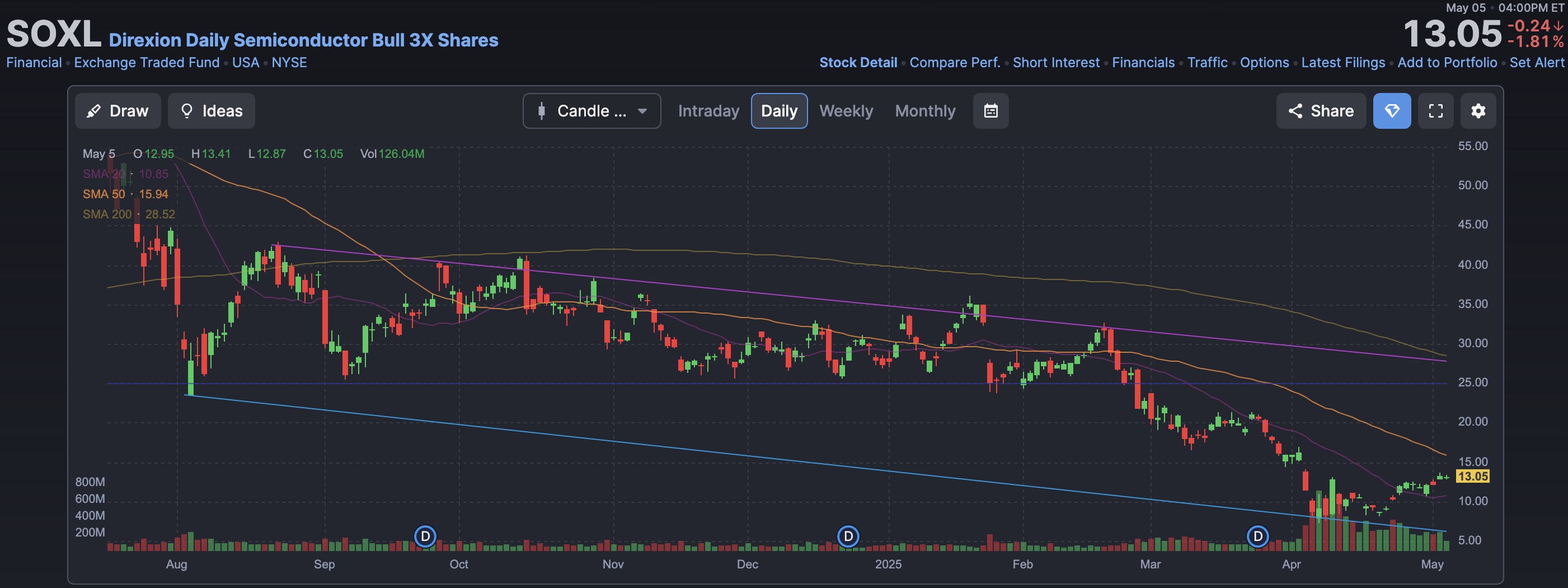Screen dimensions: 1568x588
Task: Expand the Candle chart type dropdown
Action: (x=591, y=111)
